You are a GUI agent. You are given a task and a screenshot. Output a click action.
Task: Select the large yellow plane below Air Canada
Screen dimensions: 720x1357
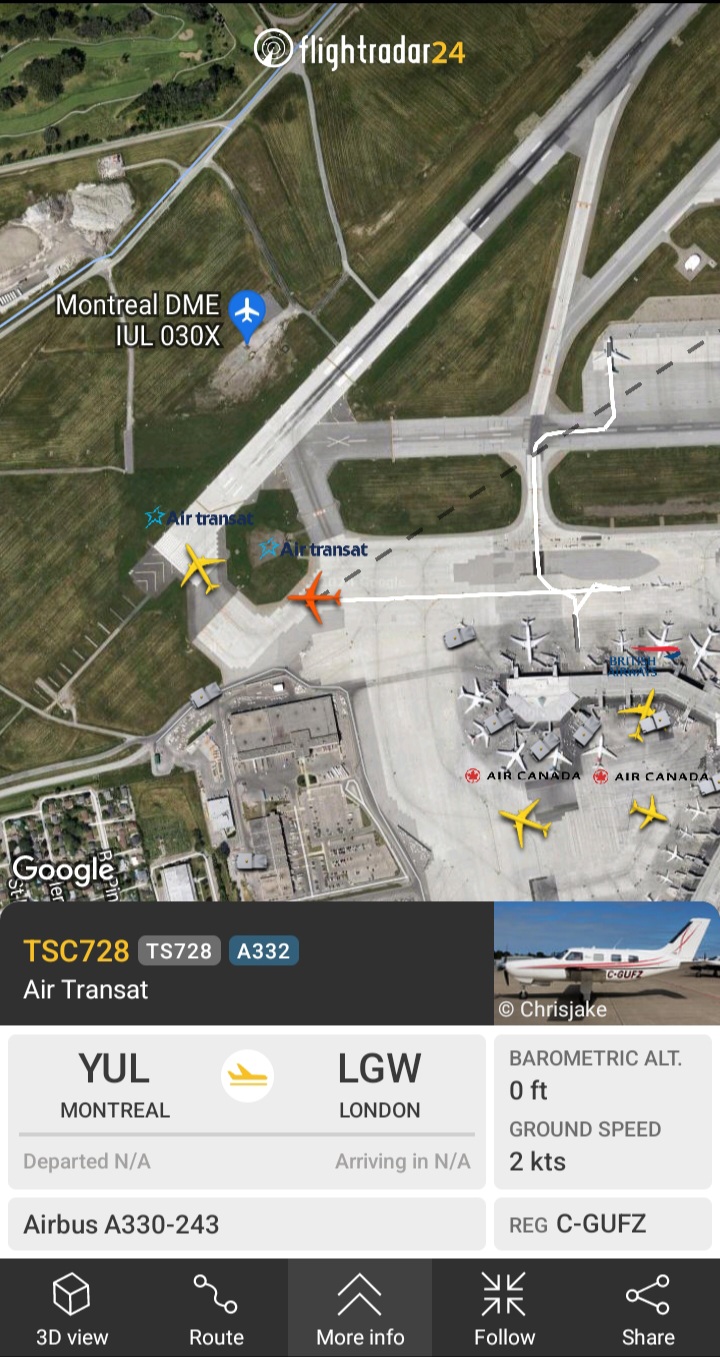click(525, 823)
